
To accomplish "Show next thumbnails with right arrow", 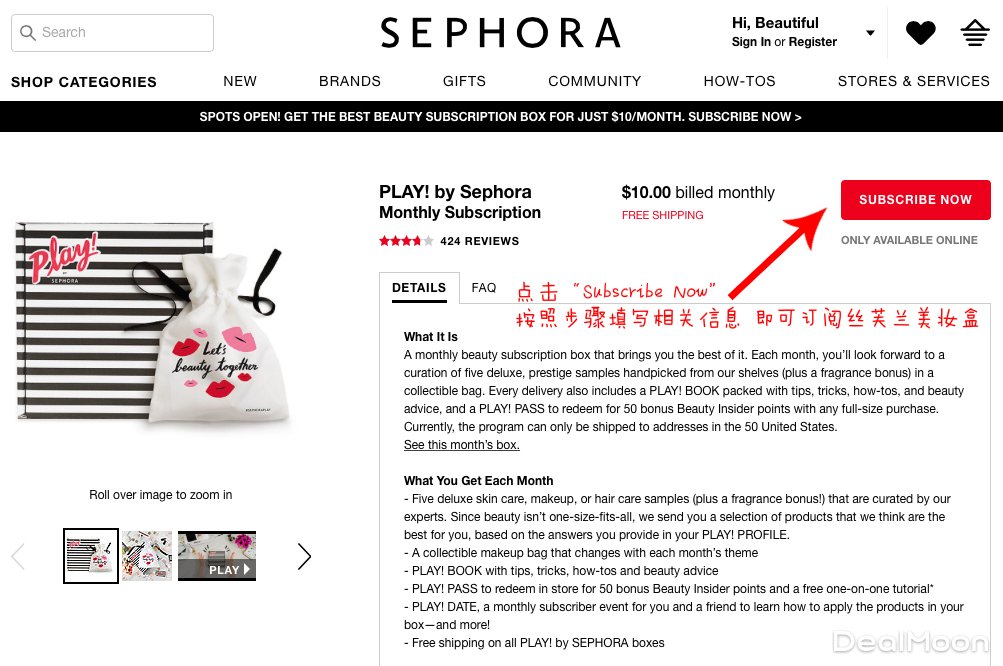I will coord(304,557).
